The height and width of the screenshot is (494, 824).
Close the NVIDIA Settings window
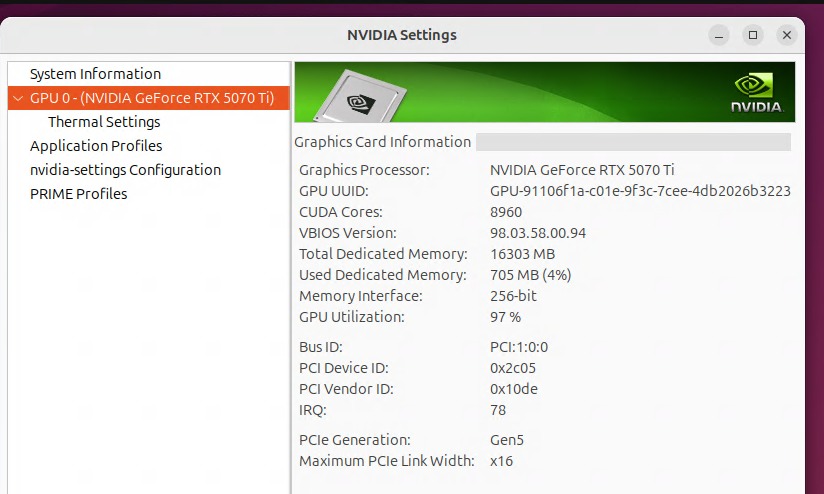787,35
